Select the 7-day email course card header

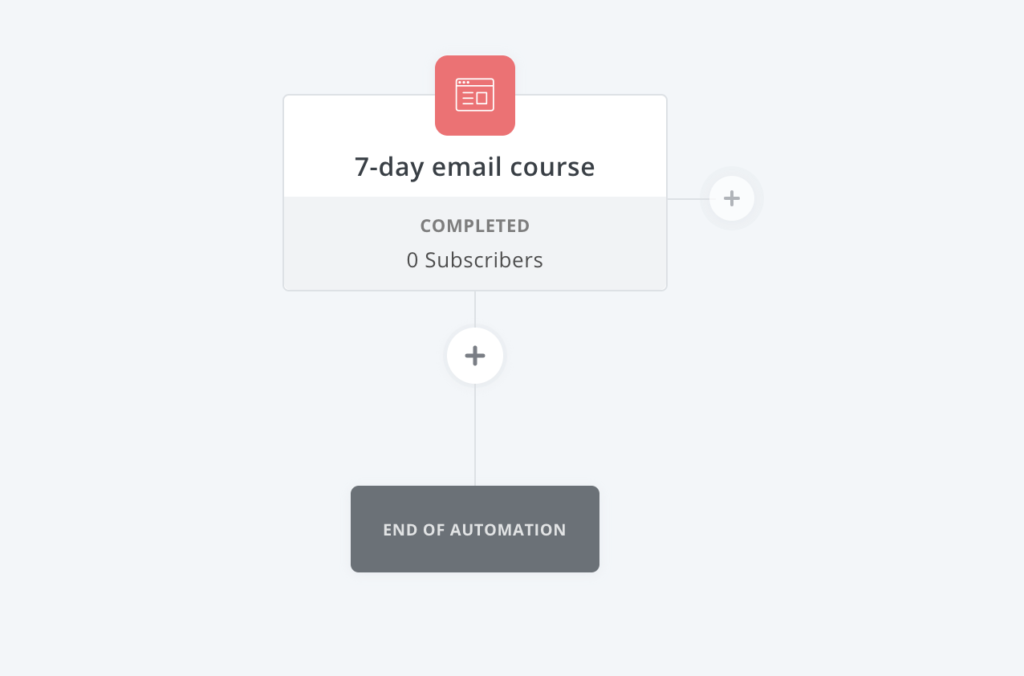pos(475,146)
